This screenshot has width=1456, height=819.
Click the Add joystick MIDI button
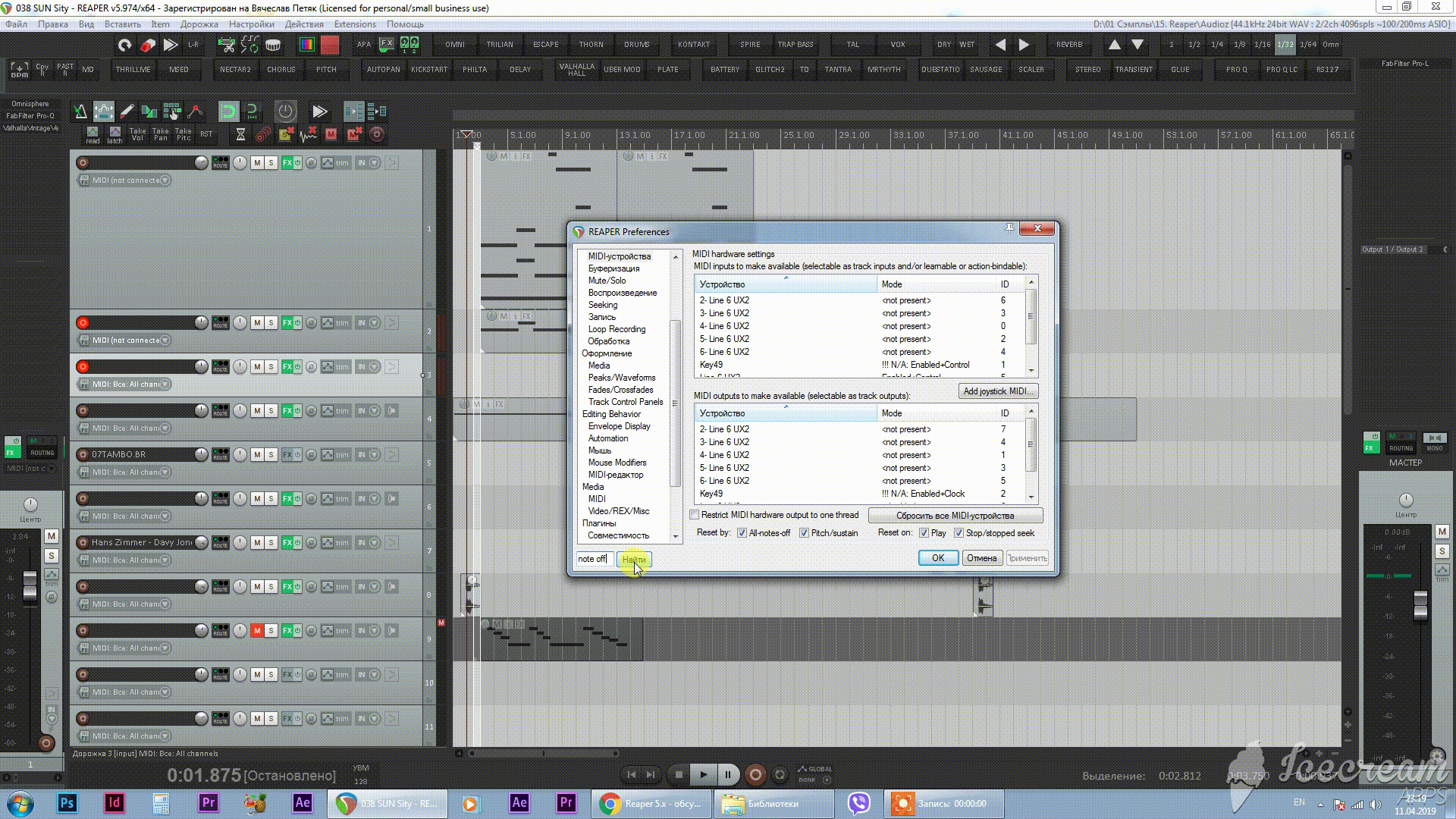(x=998, y=391)
